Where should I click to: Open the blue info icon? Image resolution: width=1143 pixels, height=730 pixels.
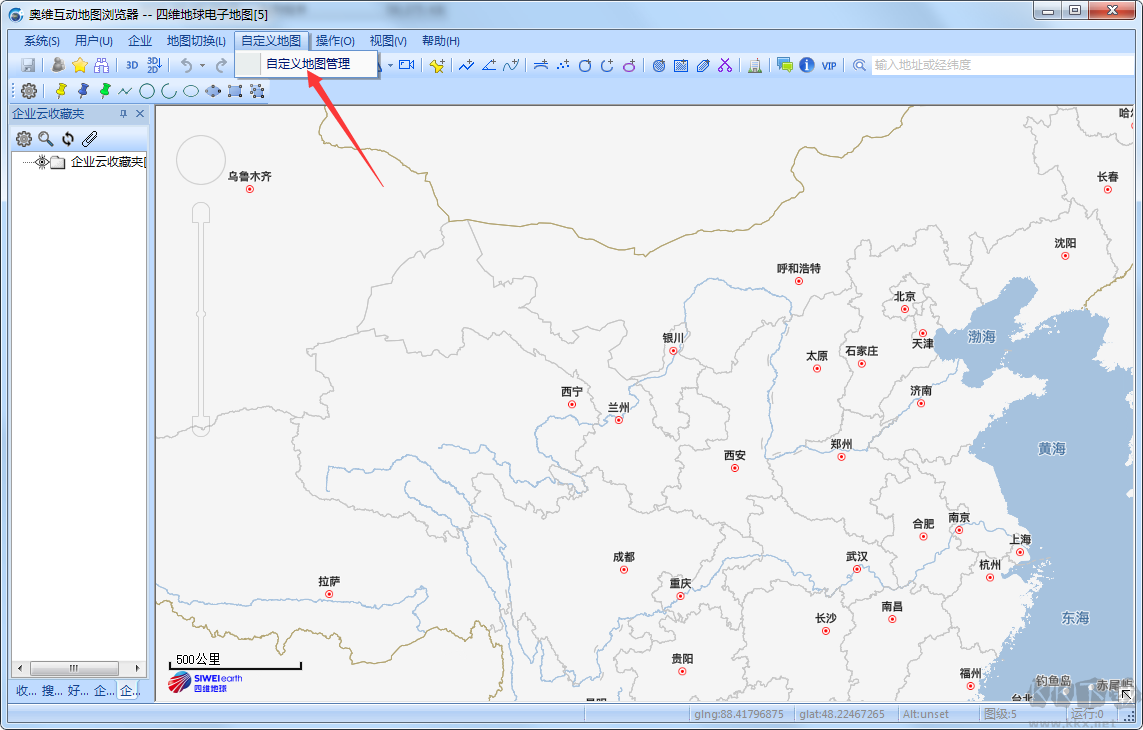807,65
